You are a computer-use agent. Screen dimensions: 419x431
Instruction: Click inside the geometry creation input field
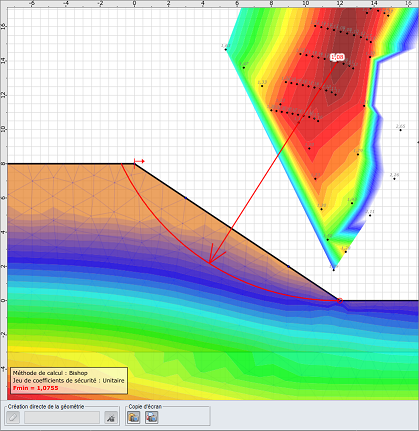coord(62,417)
